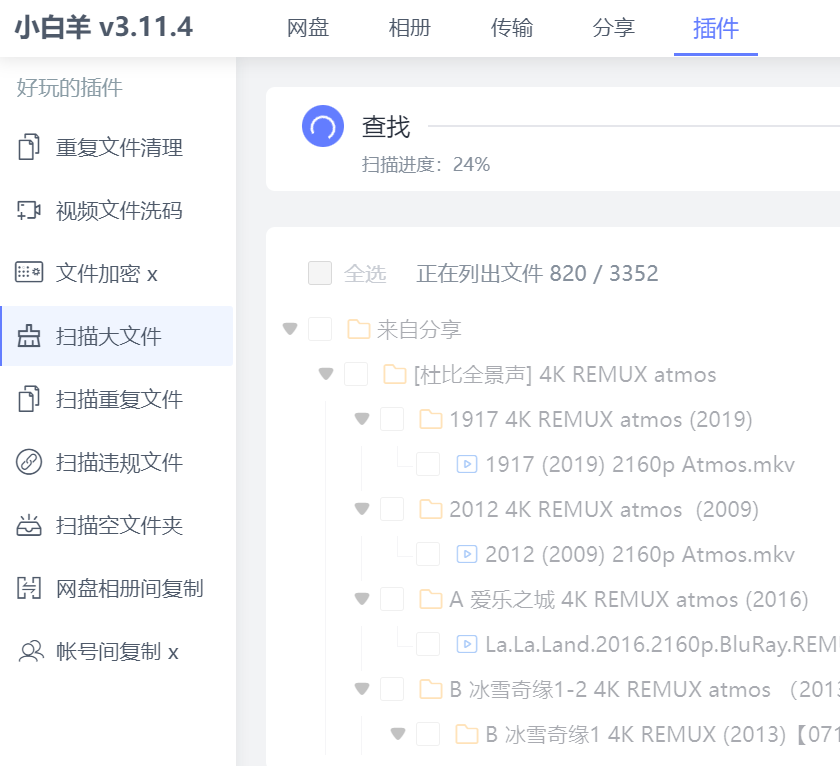Image resolution: width=840 pixels, height=766 pixels.
Task: Click the 来自分享 folder icon
Action: [358, 329]
